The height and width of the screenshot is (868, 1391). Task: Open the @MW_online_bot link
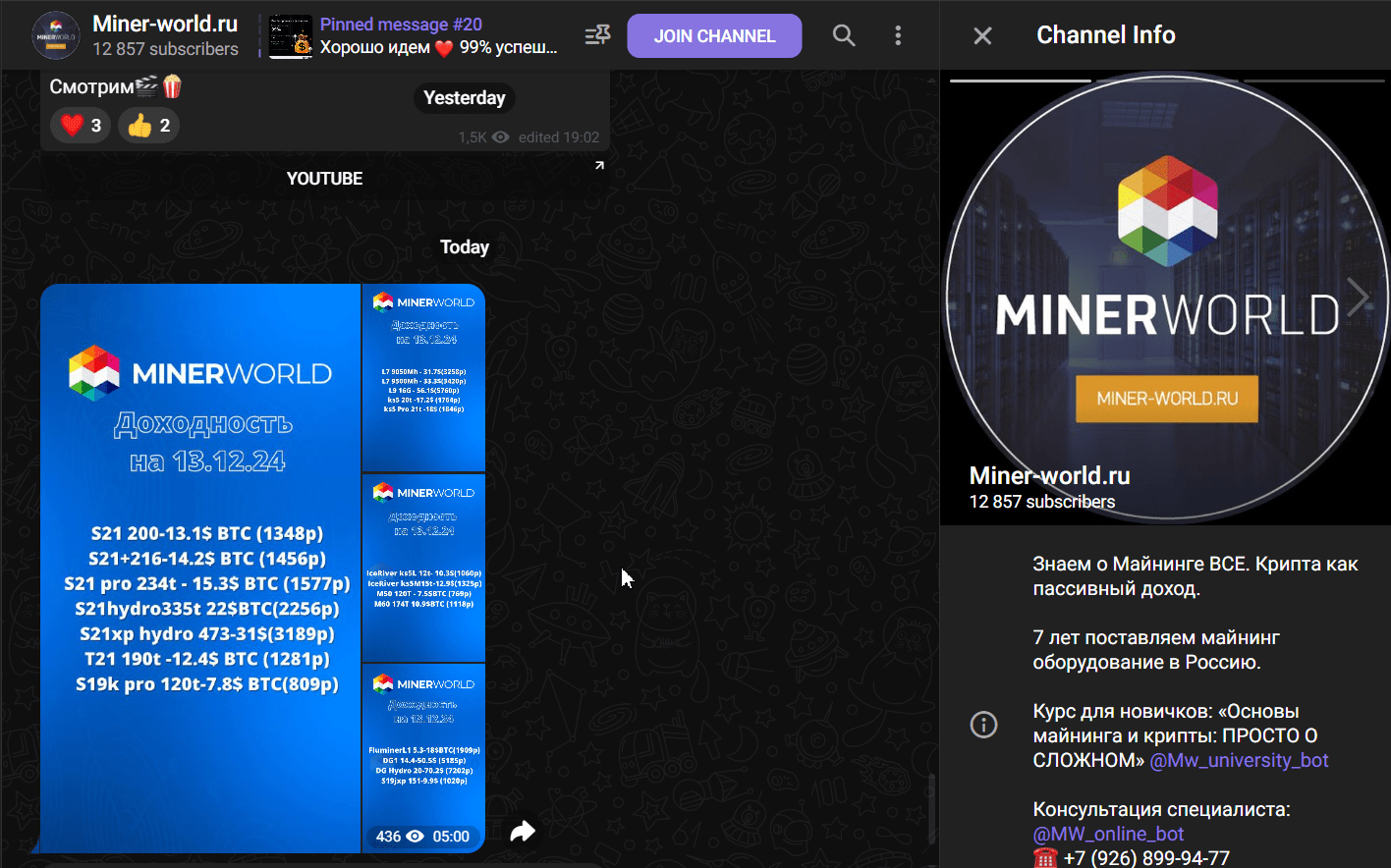pos(1108,835)
